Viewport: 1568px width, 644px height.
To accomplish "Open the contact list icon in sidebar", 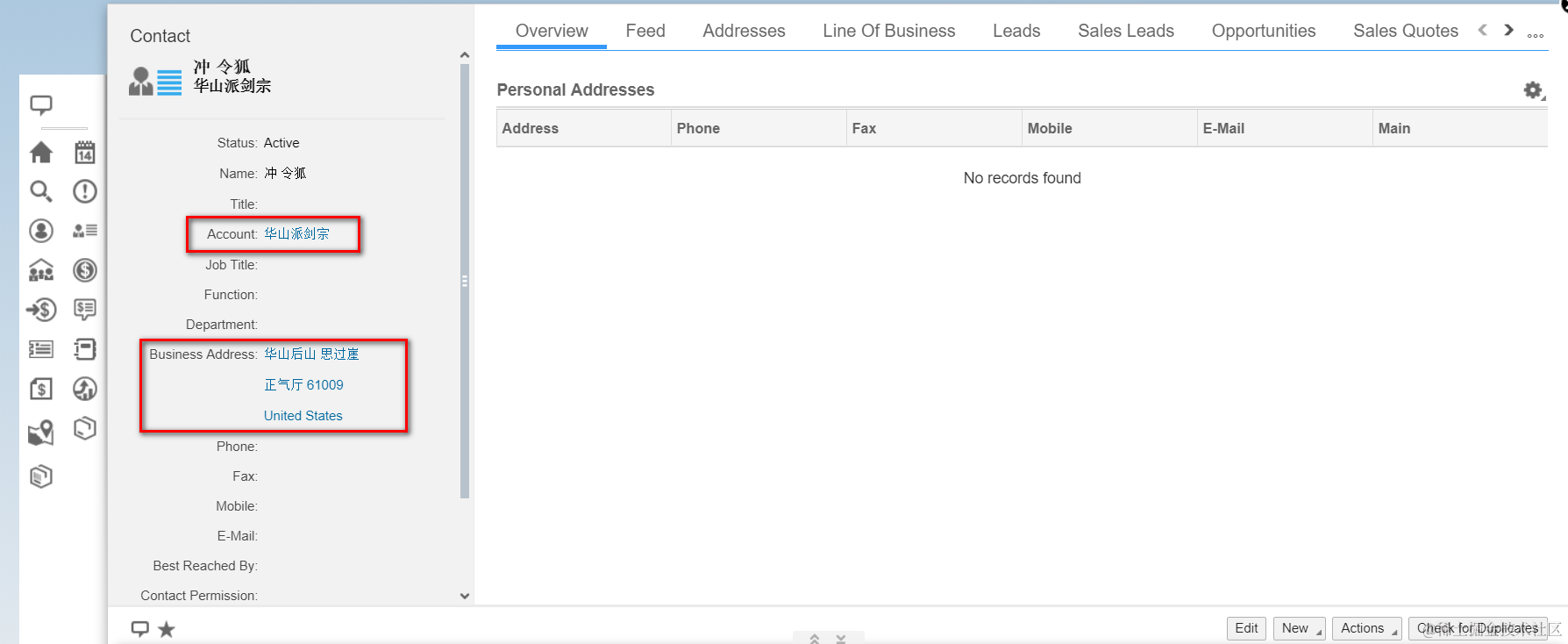I will tap(85, 231).
